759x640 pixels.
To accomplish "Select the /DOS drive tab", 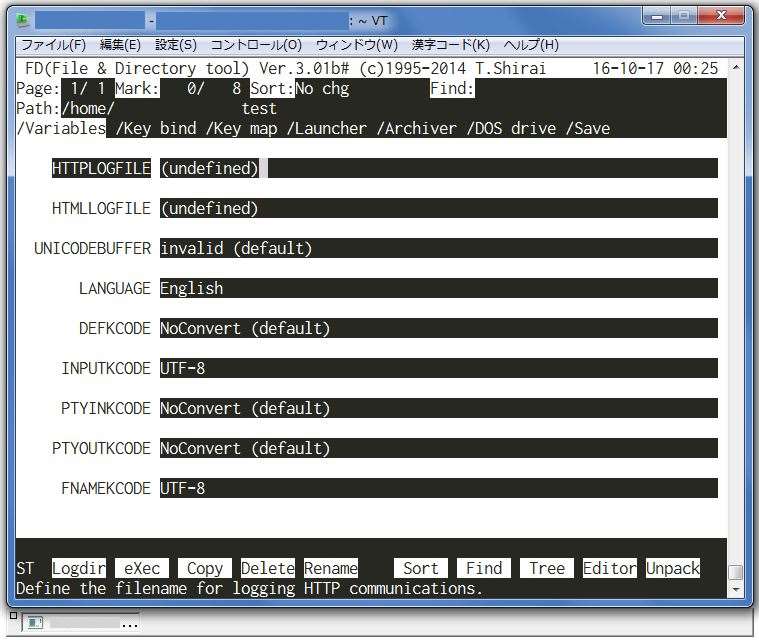I will (512, 128).
